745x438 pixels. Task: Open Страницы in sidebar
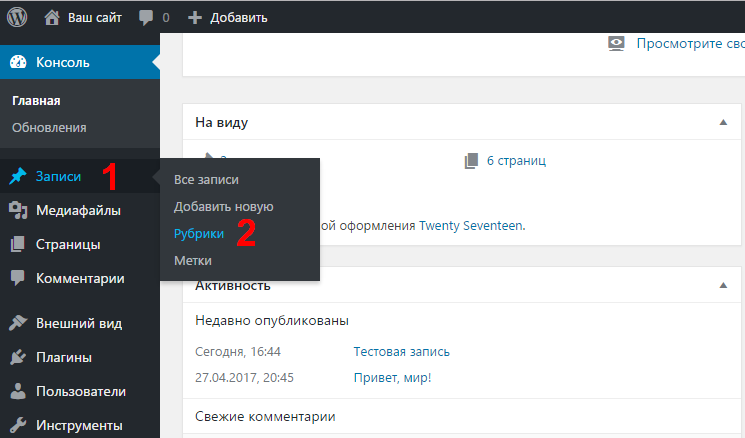68,244
